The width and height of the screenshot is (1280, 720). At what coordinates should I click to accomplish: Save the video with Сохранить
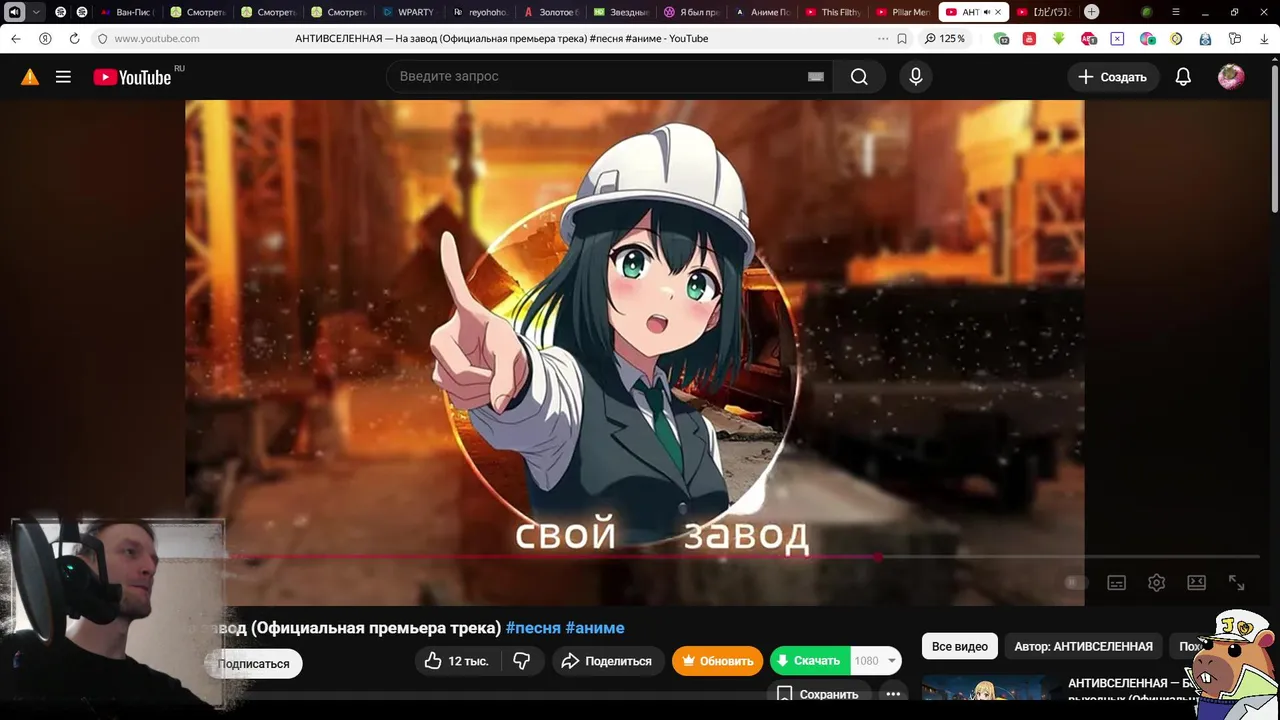coord(818,694)
